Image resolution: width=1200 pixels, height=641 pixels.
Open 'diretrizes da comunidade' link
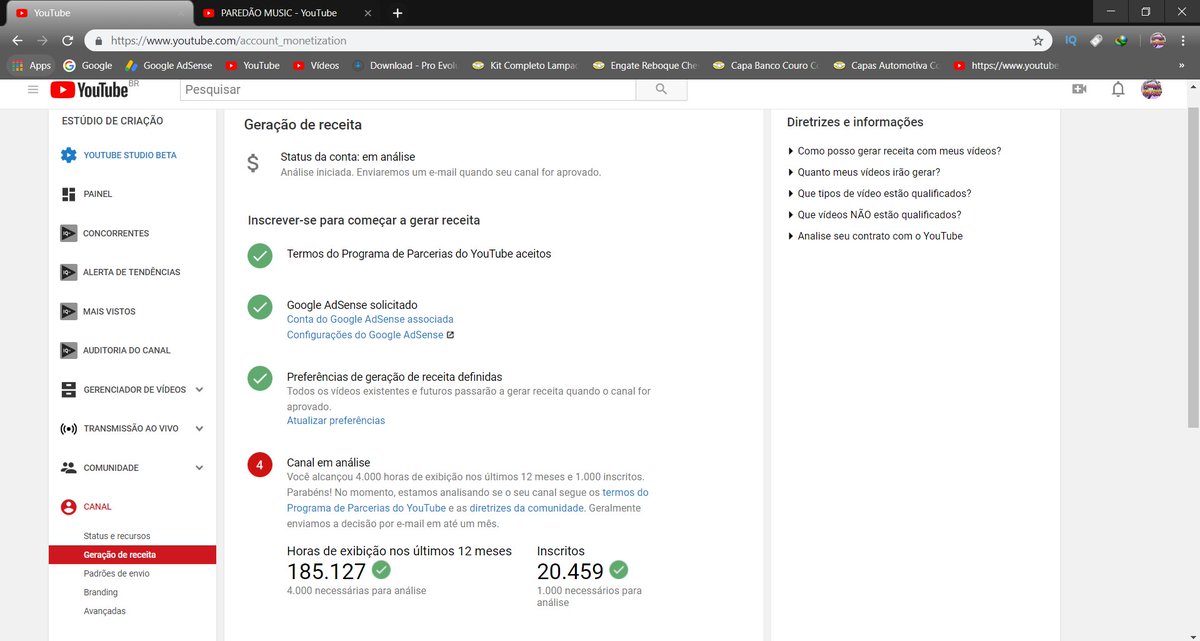tap(527, 508)
